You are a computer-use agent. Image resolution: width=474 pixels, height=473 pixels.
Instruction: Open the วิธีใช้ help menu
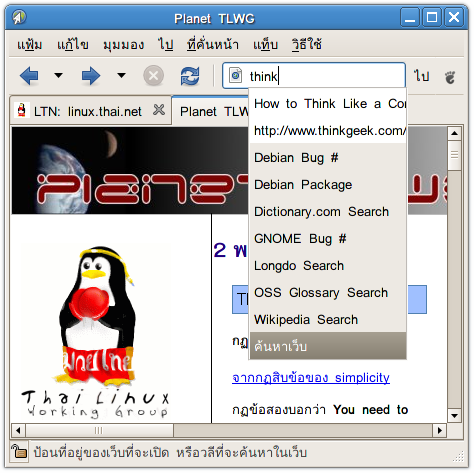point(307,45)
